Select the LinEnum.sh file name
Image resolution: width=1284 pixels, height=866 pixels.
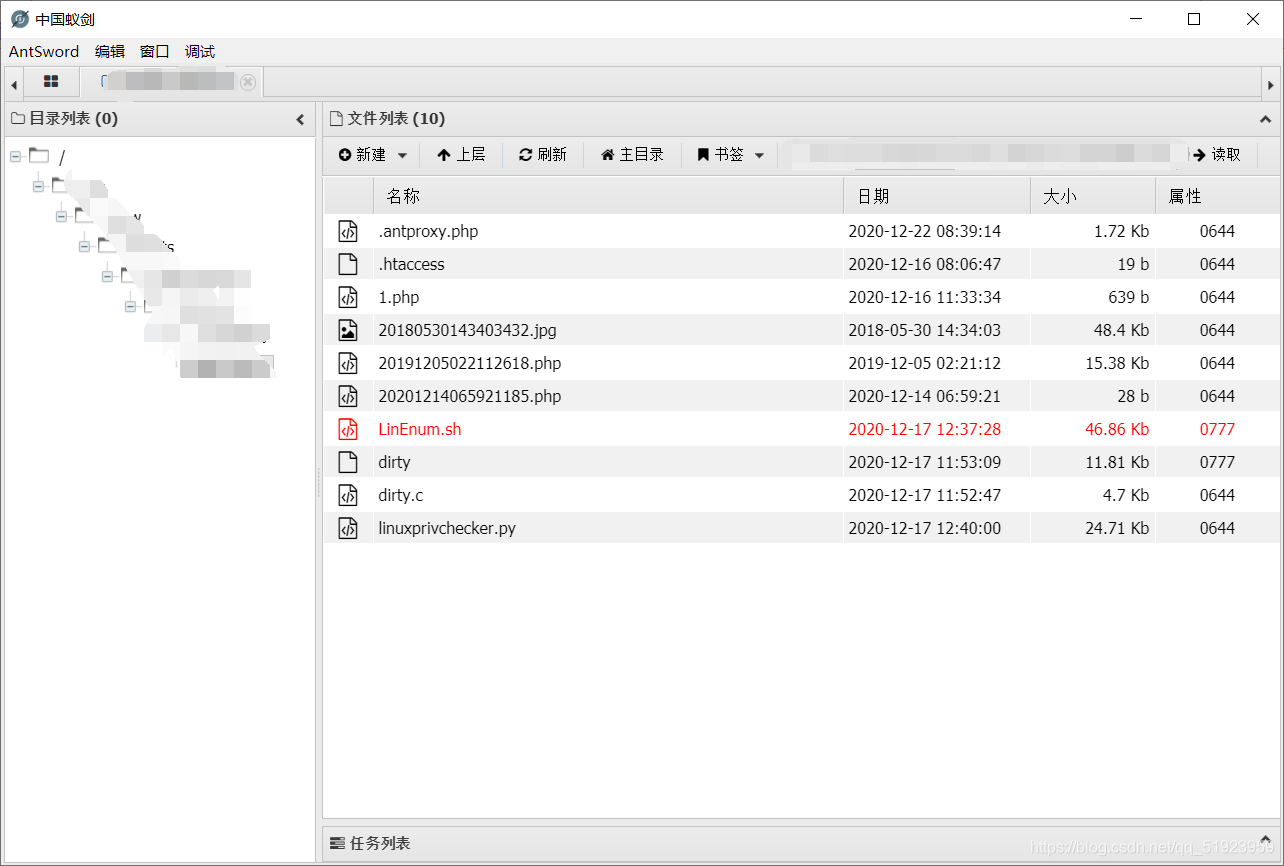(420, 429)
